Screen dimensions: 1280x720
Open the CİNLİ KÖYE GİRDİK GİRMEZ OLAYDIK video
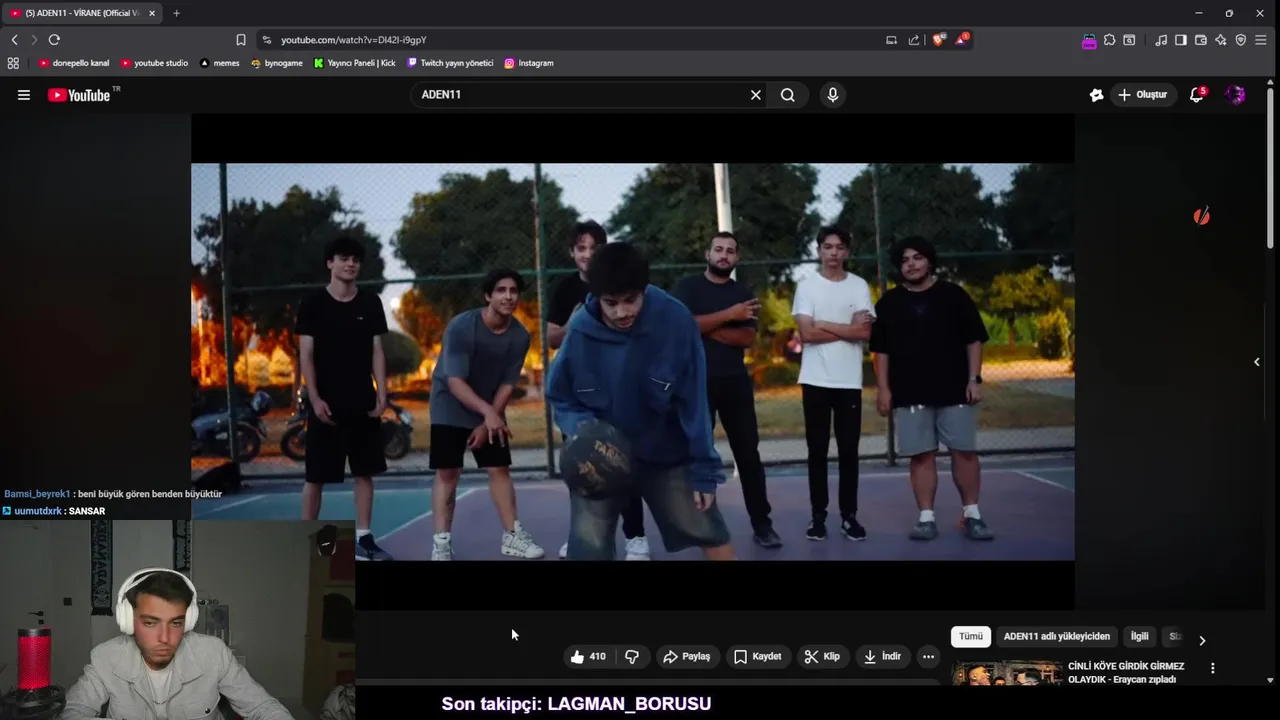(x=1126, y=673)
